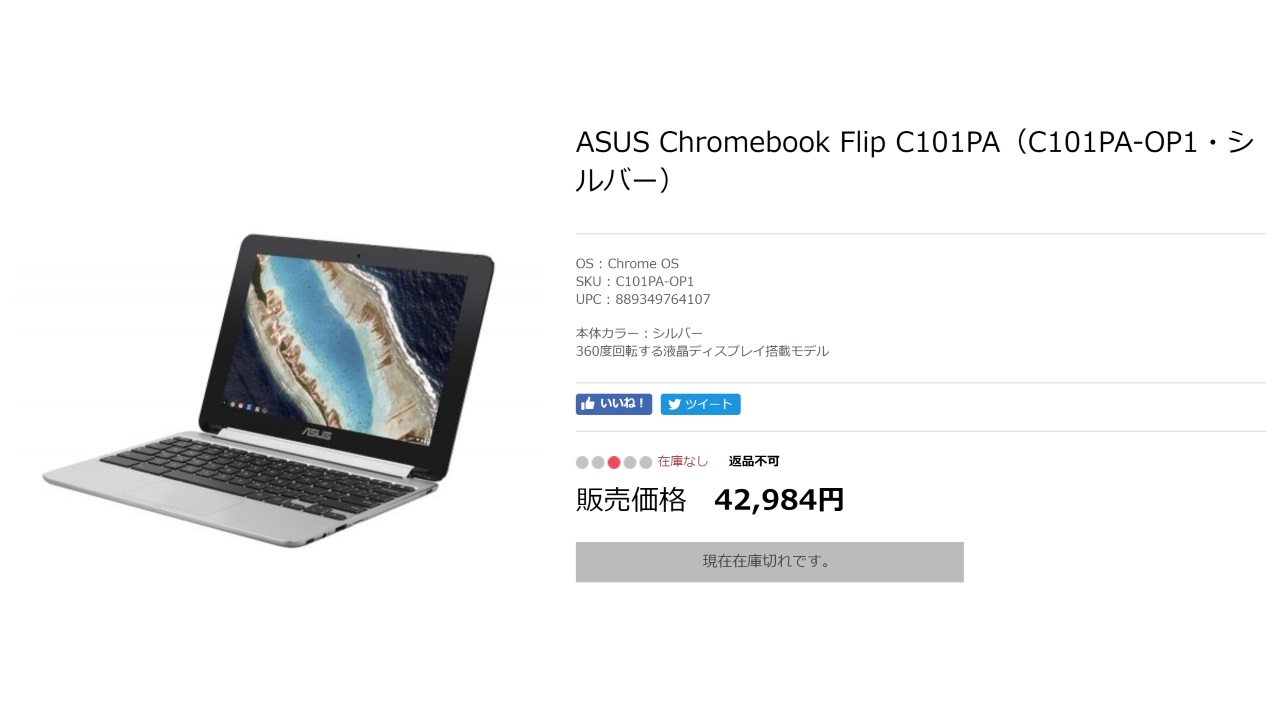This screenshot has height=720, width=1280.
Task: Click the 現在在庫切れです。 gray button
Action: [x=769, y=562]
